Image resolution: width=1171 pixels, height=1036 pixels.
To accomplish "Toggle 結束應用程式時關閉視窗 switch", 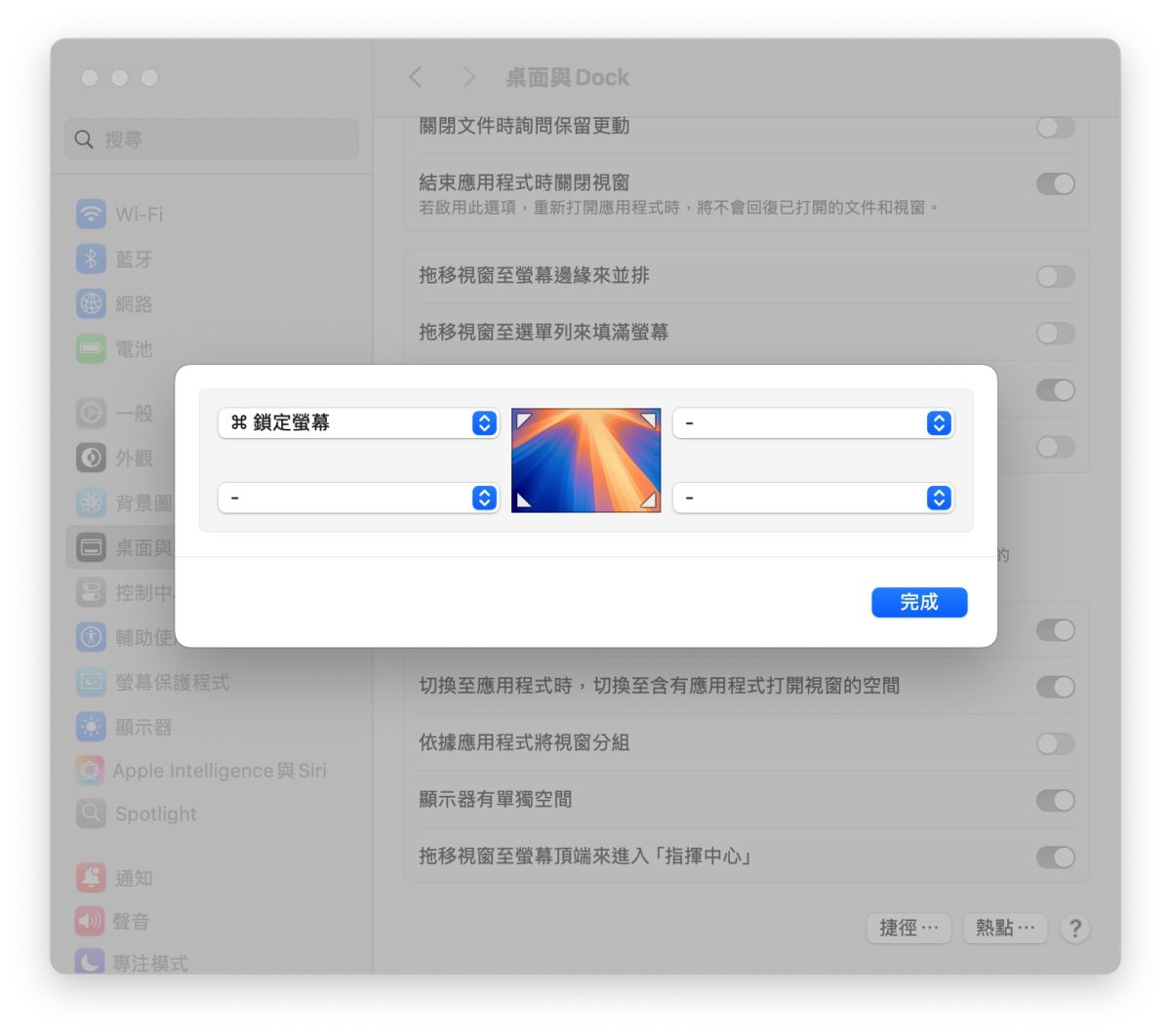I will (x=1055, y=183).
